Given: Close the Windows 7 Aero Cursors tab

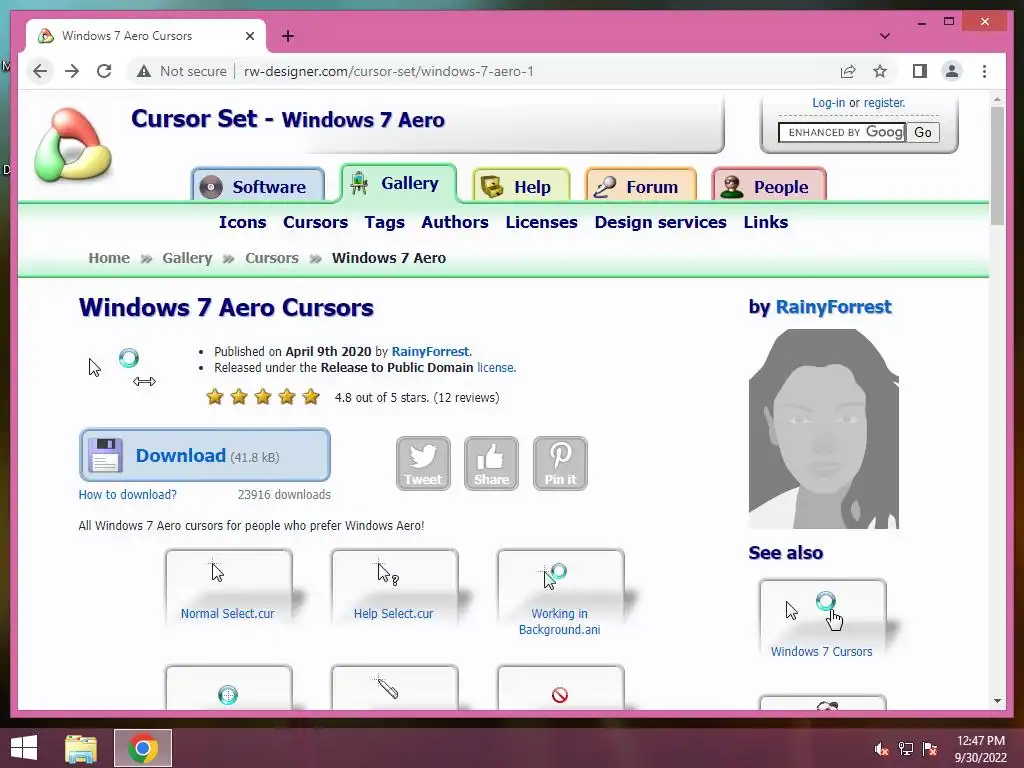Looking at the screenshot, I should [x=249, y=36].
